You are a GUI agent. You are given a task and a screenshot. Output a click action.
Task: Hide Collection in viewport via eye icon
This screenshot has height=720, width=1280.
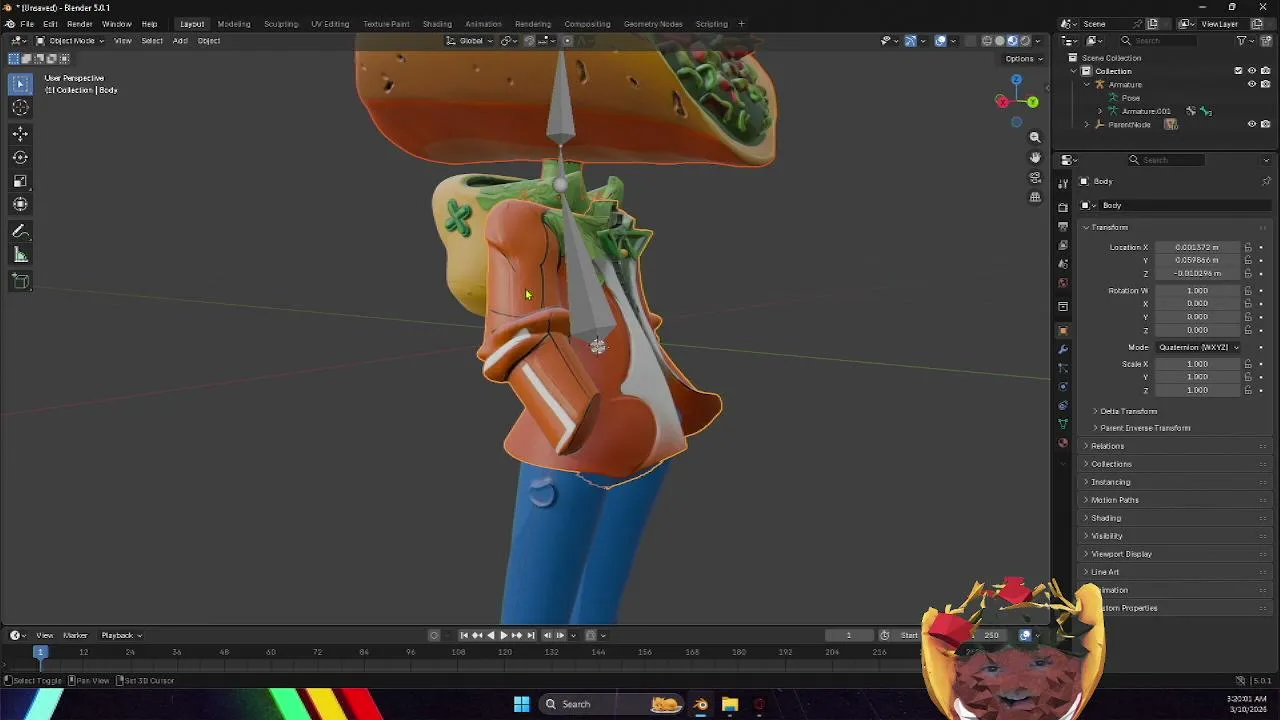1251,71
